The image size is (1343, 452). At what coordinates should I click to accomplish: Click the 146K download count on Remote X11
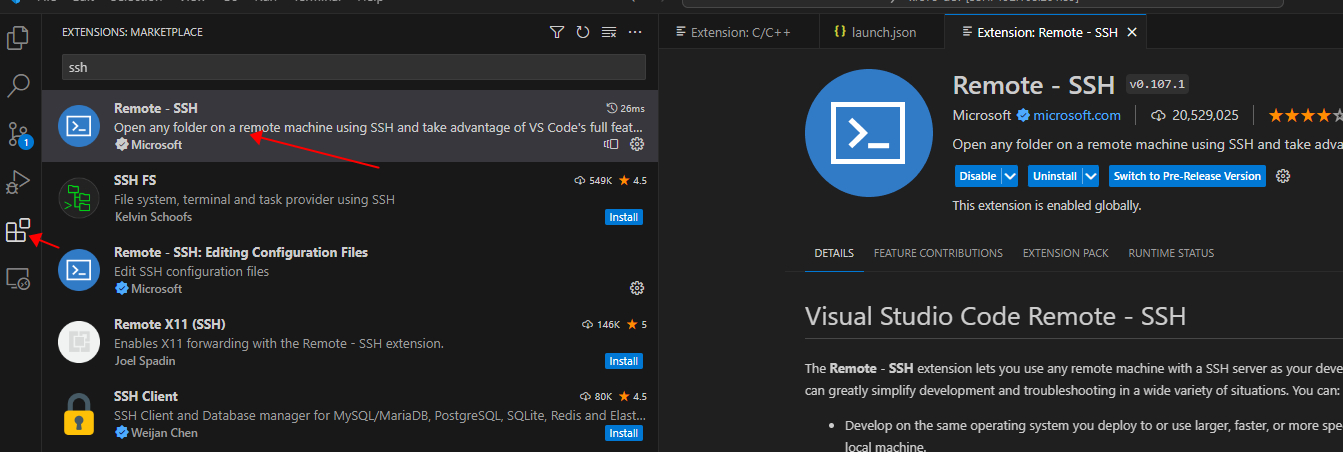pyautogui.click(x=600, y=325)
